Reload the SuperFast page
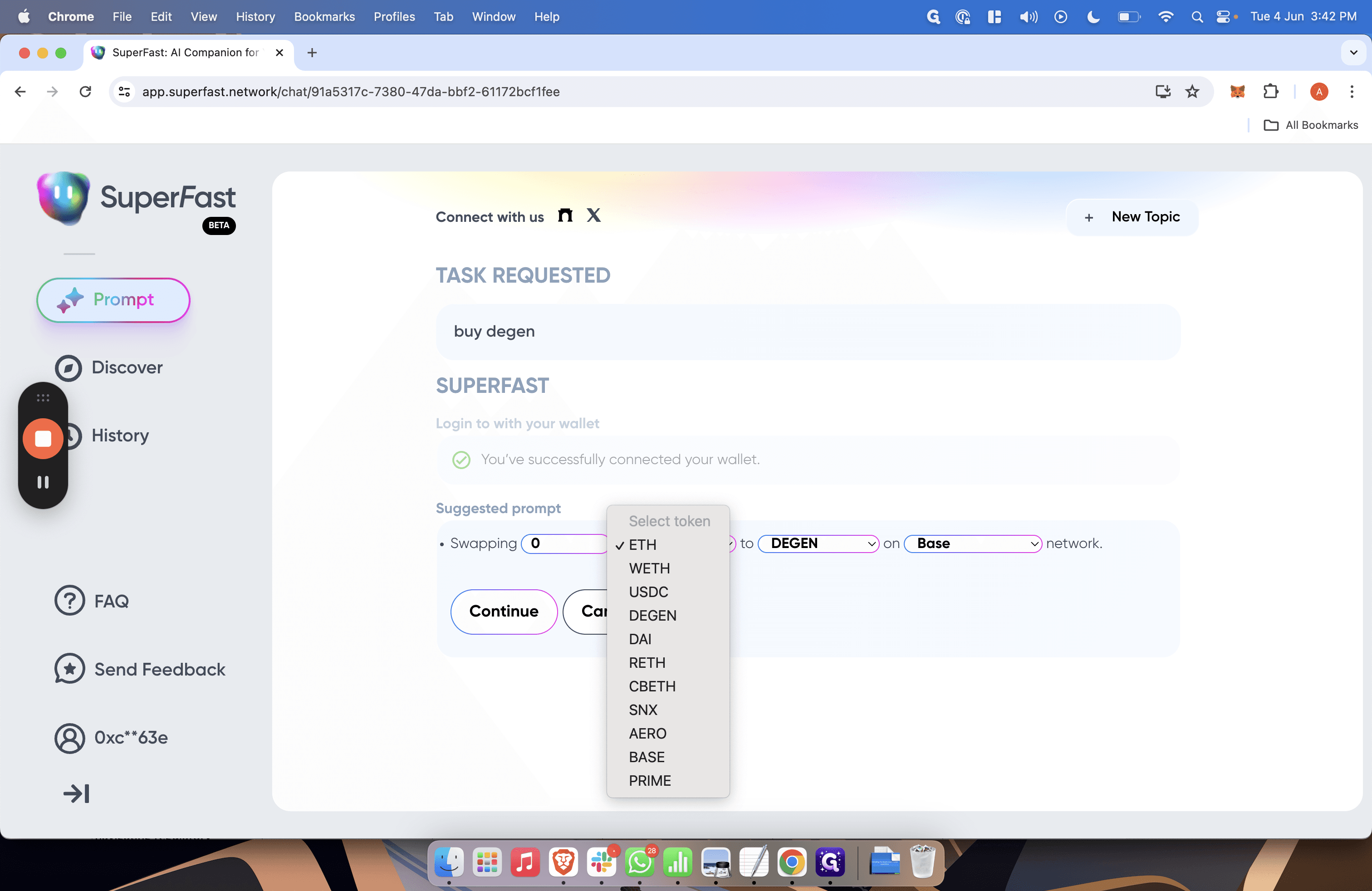This screenshot has width=1372, height=891. point(85,92)
